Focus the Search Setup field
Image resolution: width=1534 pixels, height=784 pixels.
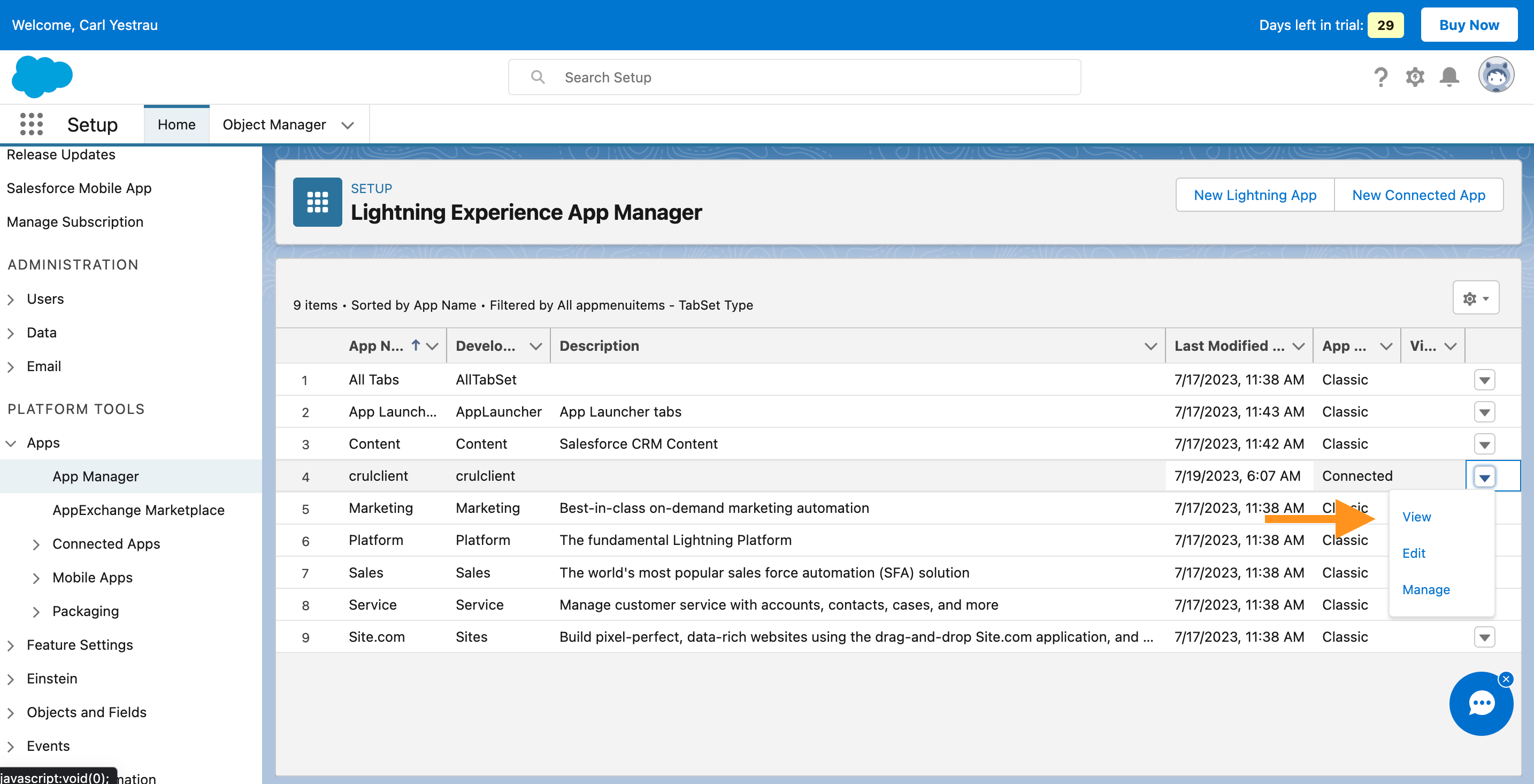click(794, 77)
